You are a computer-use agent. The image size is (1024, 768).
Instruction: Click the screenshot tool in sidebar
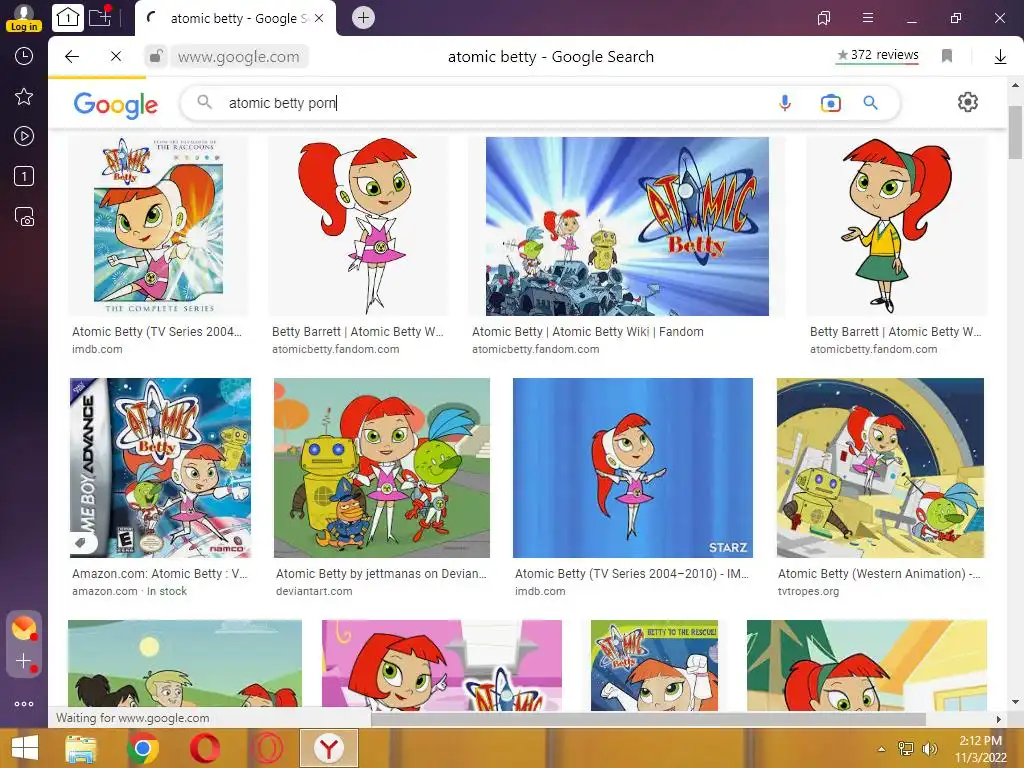click(x=24, y=217)
